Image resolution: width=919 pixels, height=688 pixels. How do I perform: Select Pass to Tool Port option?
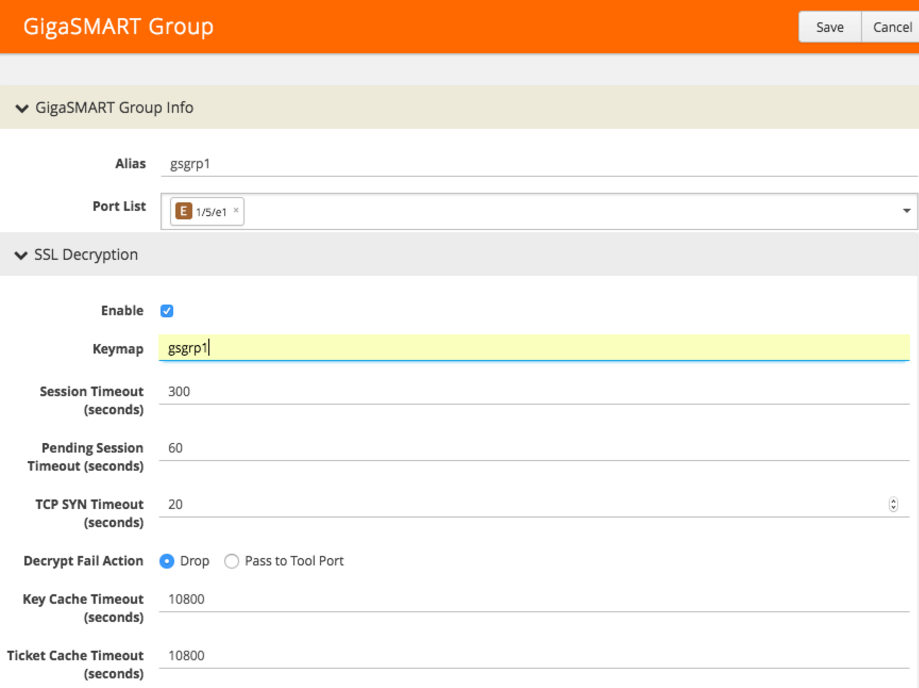[232, 561]
